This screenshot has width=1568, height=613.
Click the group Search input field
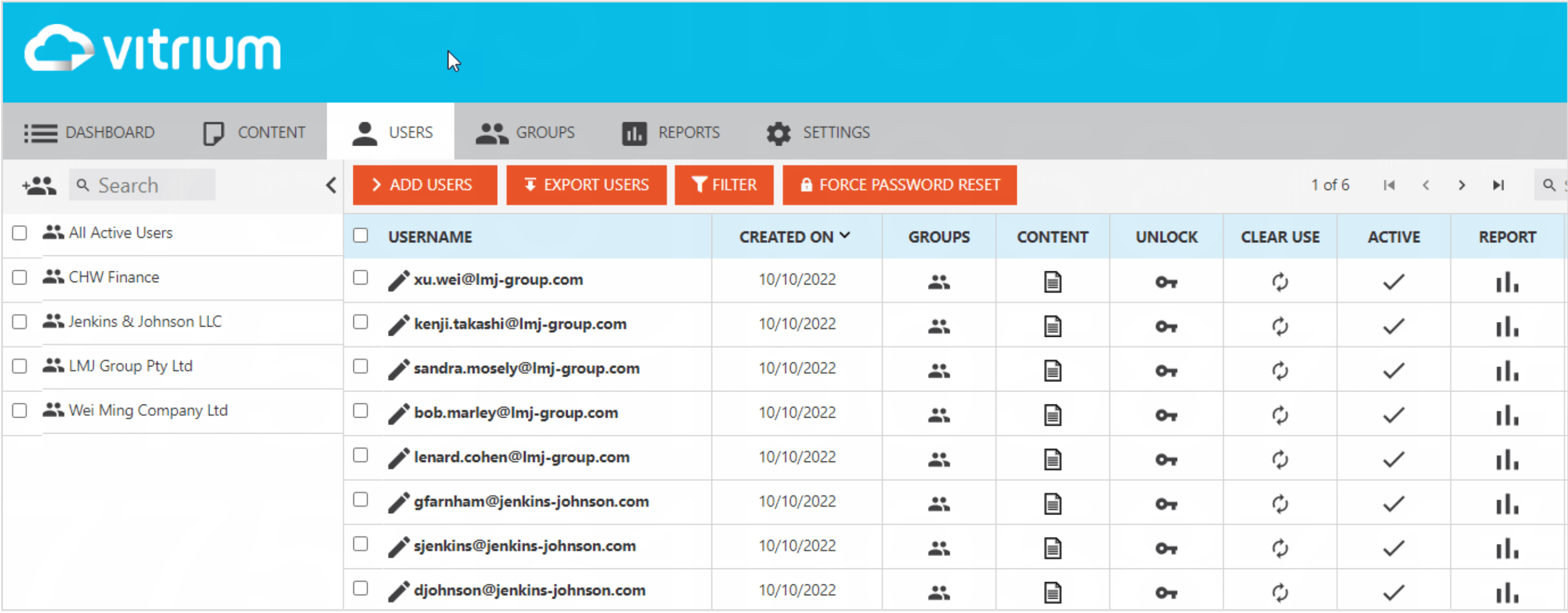(x=142, y=185)
